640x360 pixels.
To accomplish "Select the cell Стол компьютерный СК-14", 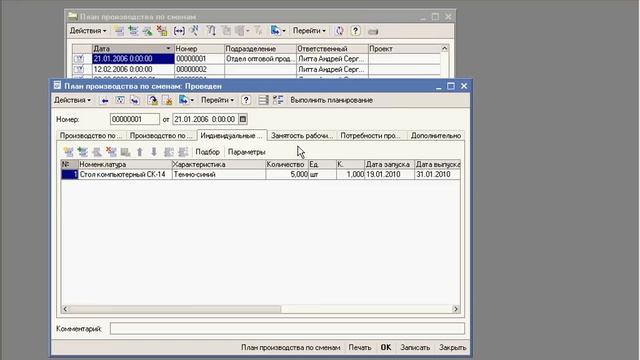I will (124, 174).
